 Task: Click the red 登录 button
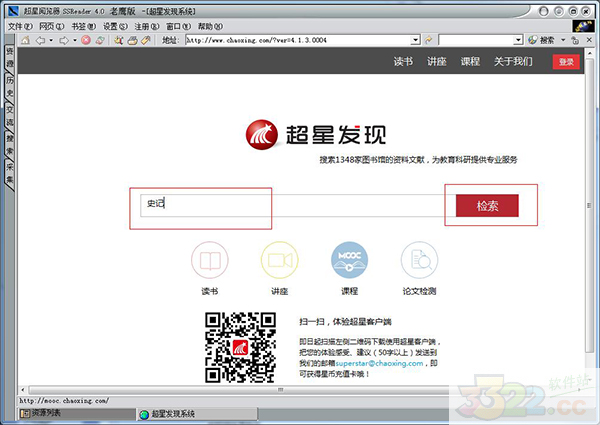click(x=566, y=62)
